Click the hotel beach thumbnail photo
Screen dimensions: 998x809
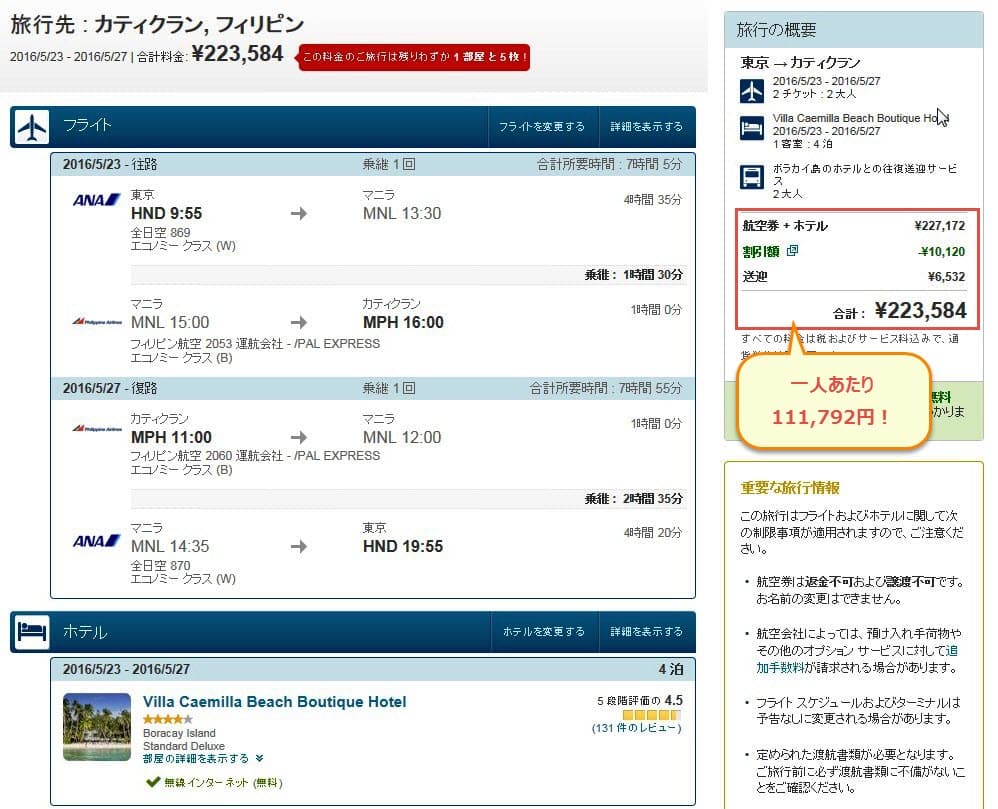[x=97, y=727]
